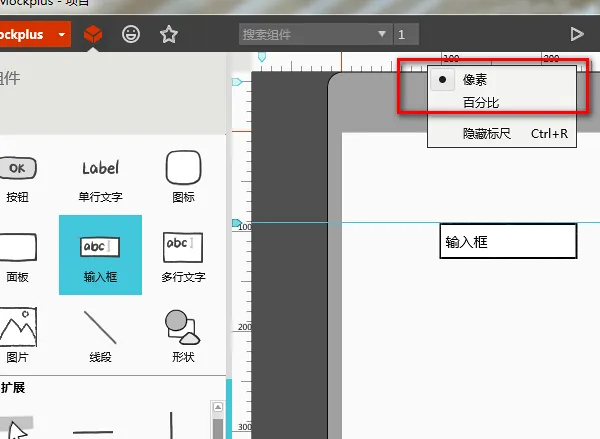Open the Mockplus main menu dropdown
Screen dimensions: 600x439
click(63, 35)
